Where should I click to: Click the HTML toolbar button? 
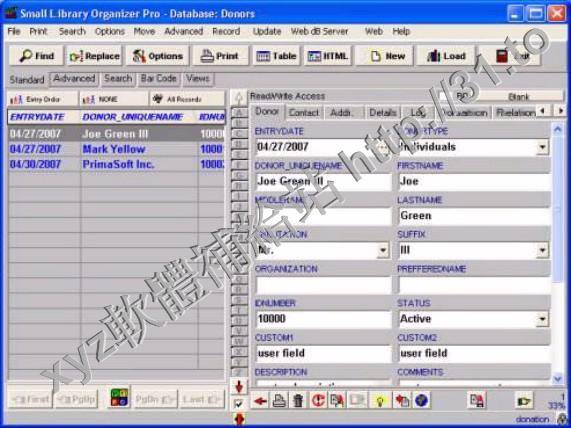[x=328, y=56]
